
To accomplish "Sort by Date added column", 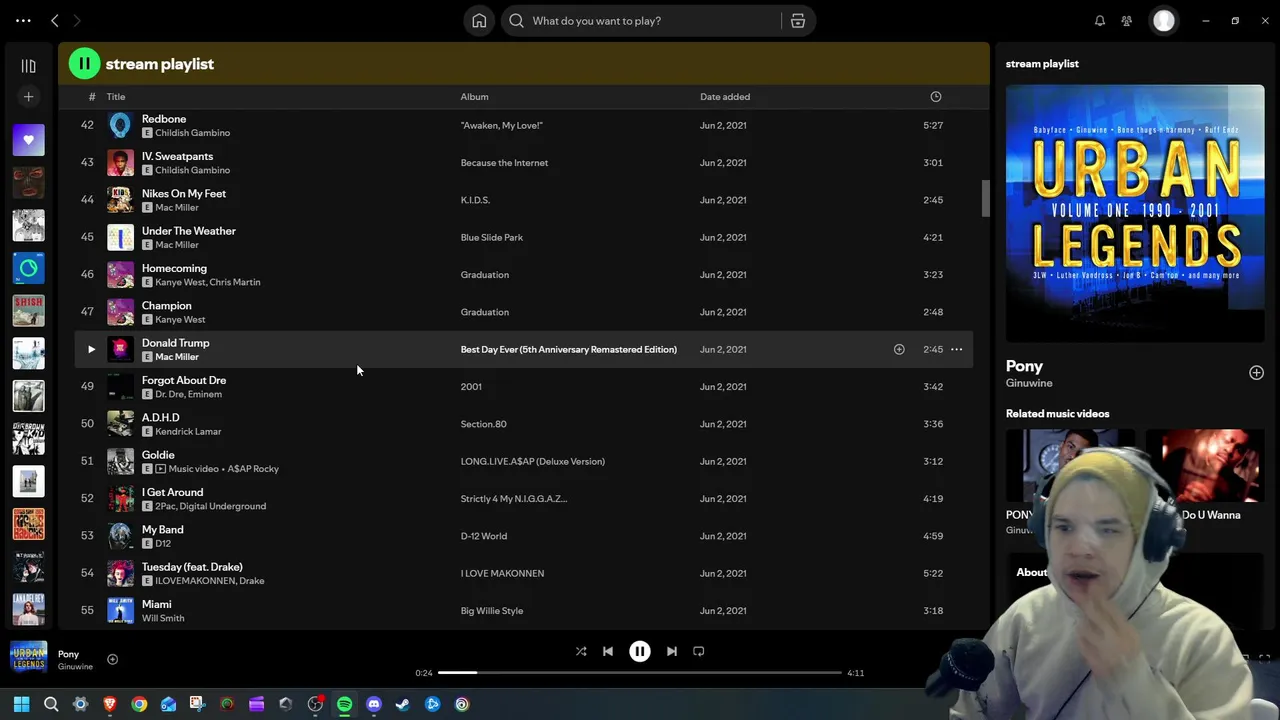I will click(725, 97).
